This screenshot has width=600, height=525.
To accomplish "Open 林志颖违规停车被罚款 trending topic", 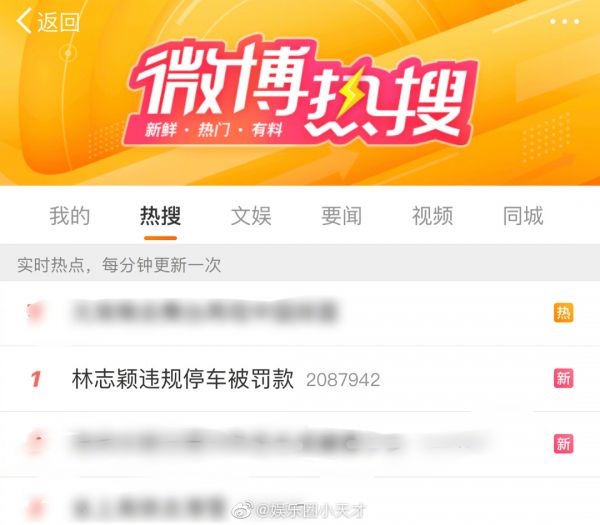I will coord(183,379).
